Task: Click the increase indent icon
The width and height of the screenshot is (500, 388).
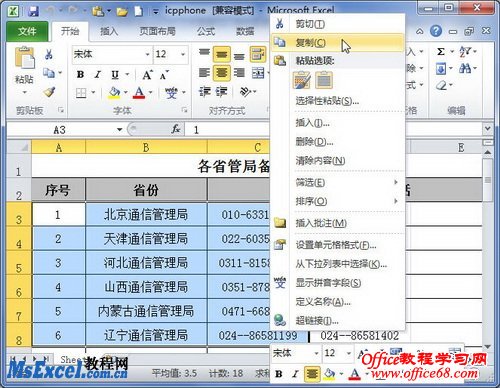Action: [x=221, y=91]
